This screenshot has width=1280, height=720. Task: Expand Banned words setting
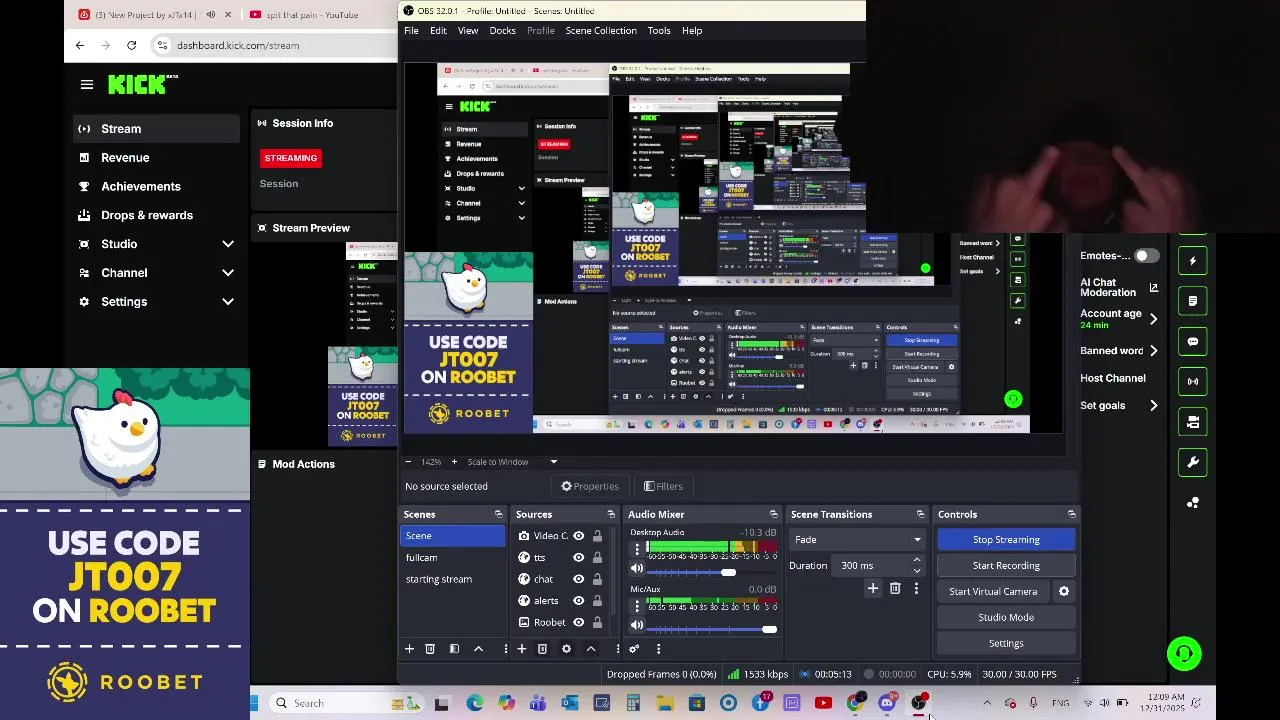1153,351
